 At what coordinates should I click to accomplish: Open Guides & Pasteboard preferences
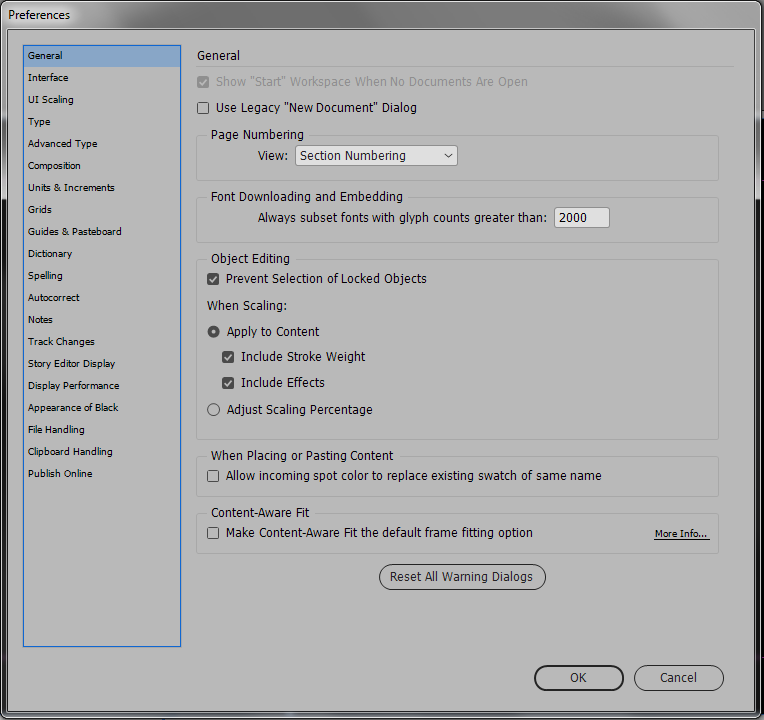tap(102, 231)
